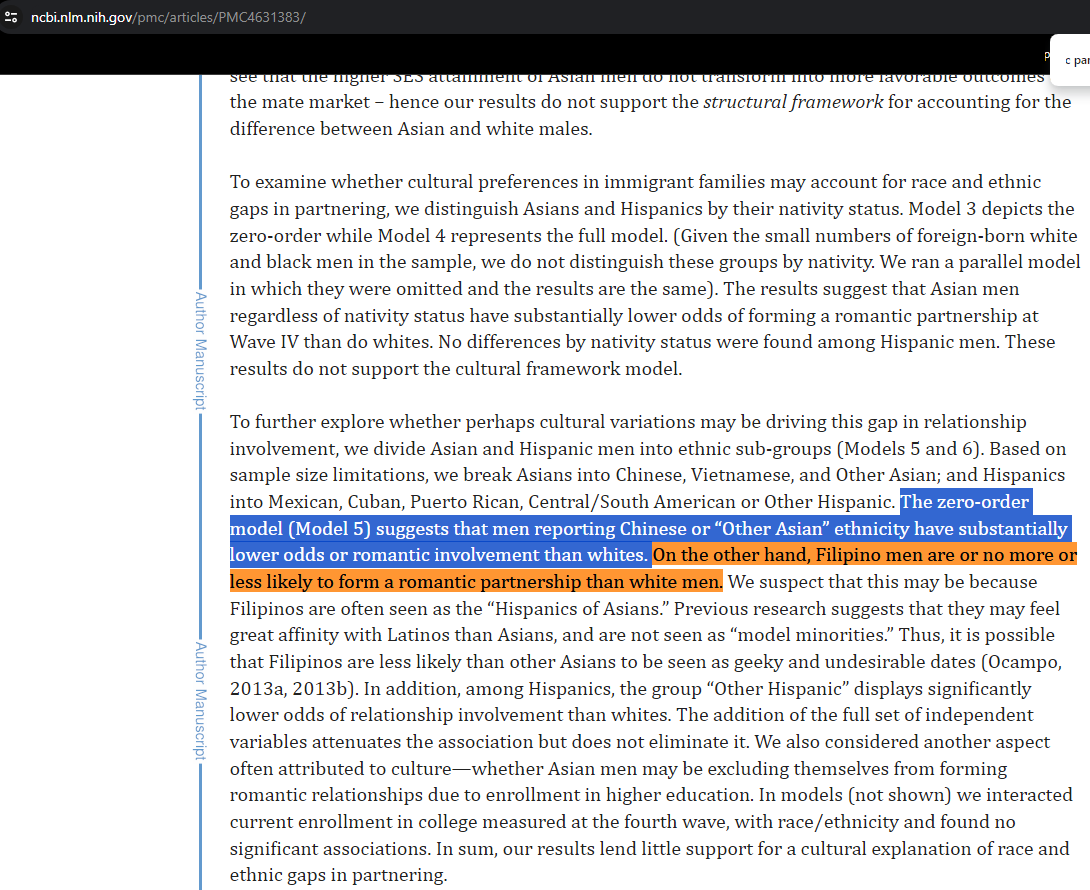The height and width of the screenshot is (890, 1090).
Task: Open the site information icon in address bar
Action: point(11,17)
